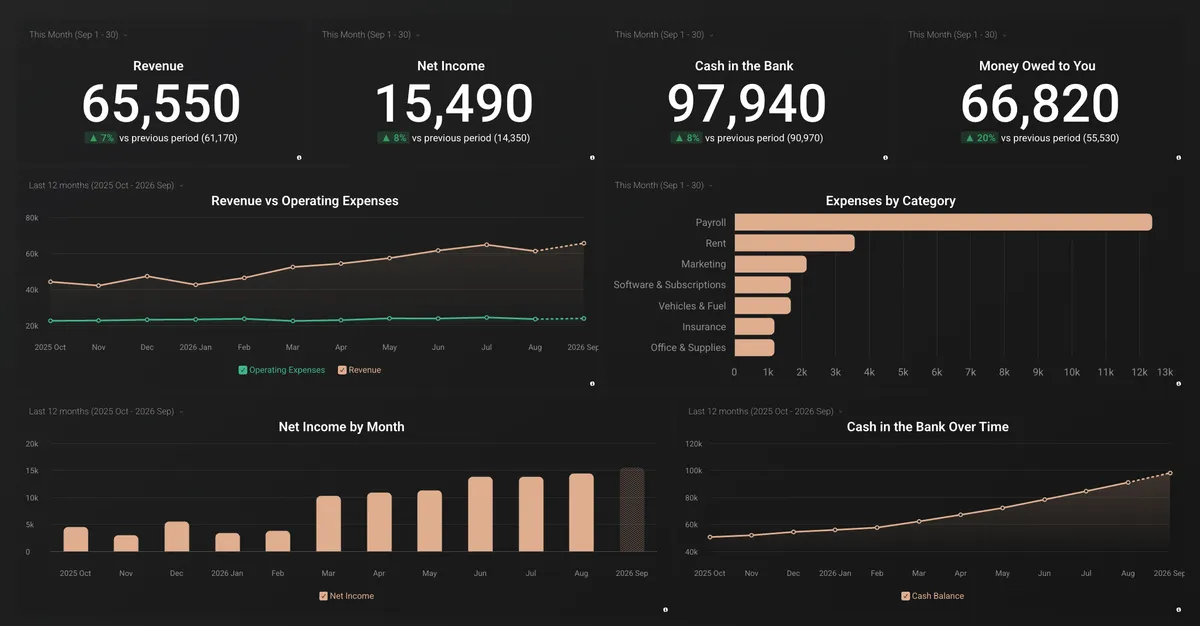The width and height of the screenshot is (1200, 626).
Task: Click the May bar in Net Income by Month
Action: 430,521
